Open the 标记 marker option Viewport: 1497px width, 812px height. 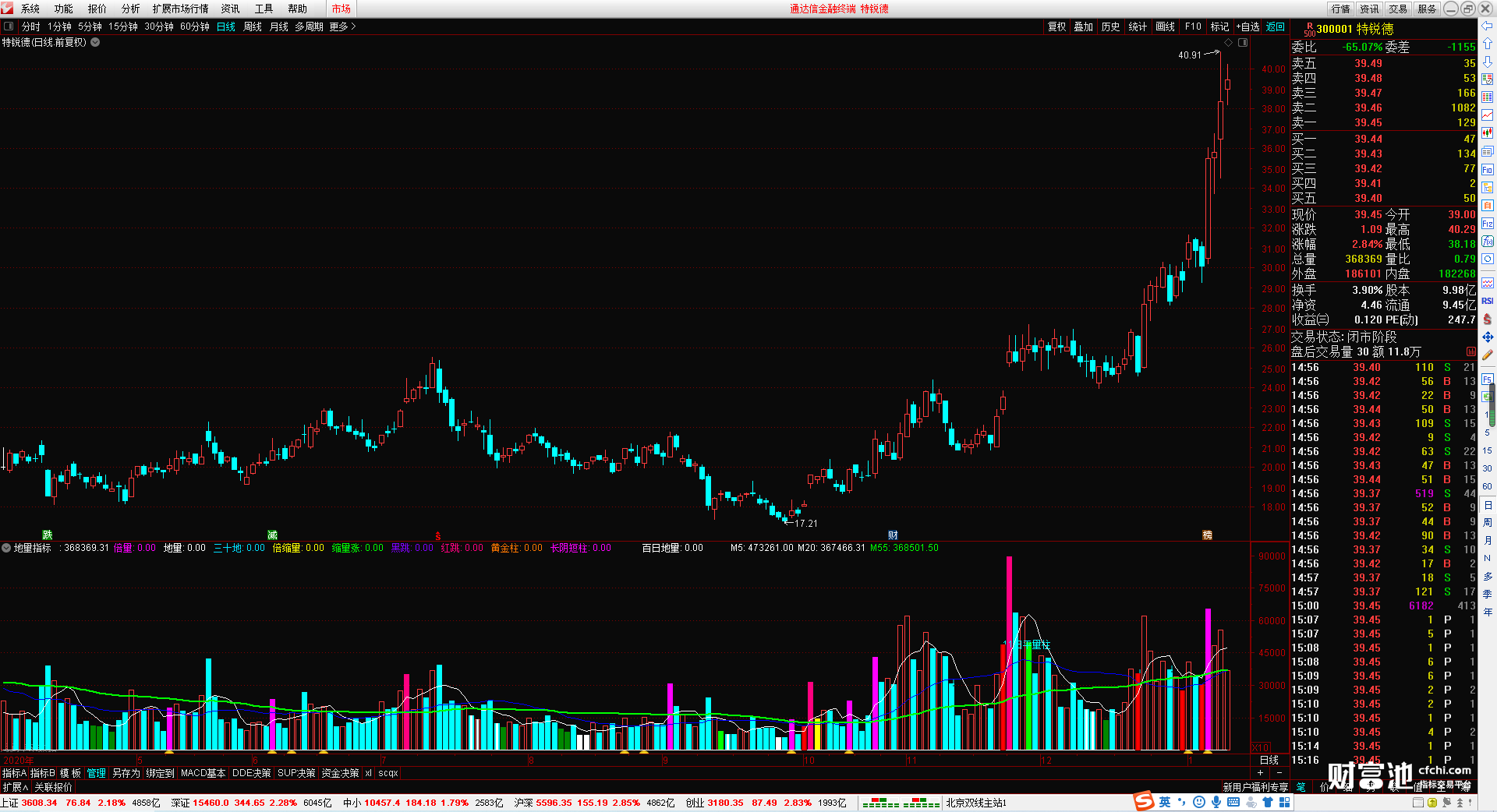tap(1219, 26)
